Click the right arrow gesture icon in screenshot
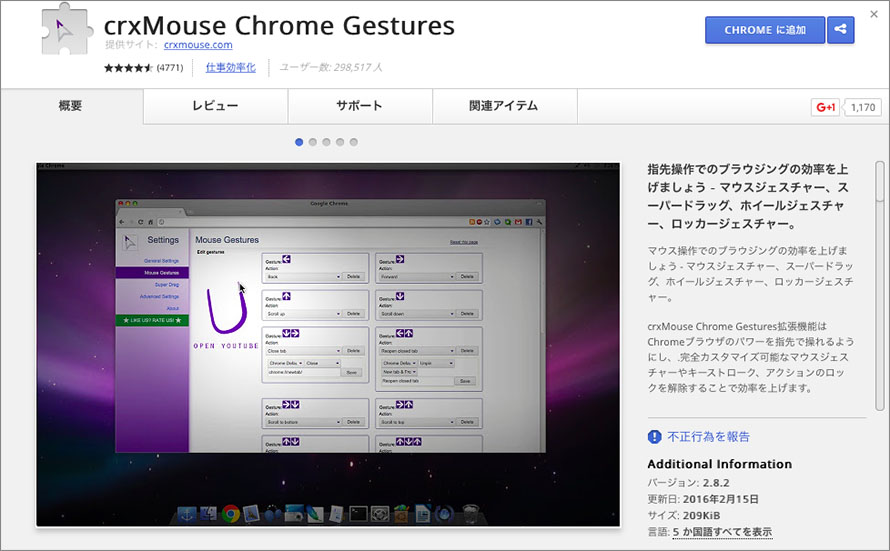This screenshot has width=890, height=551. (x=400, y=259)
